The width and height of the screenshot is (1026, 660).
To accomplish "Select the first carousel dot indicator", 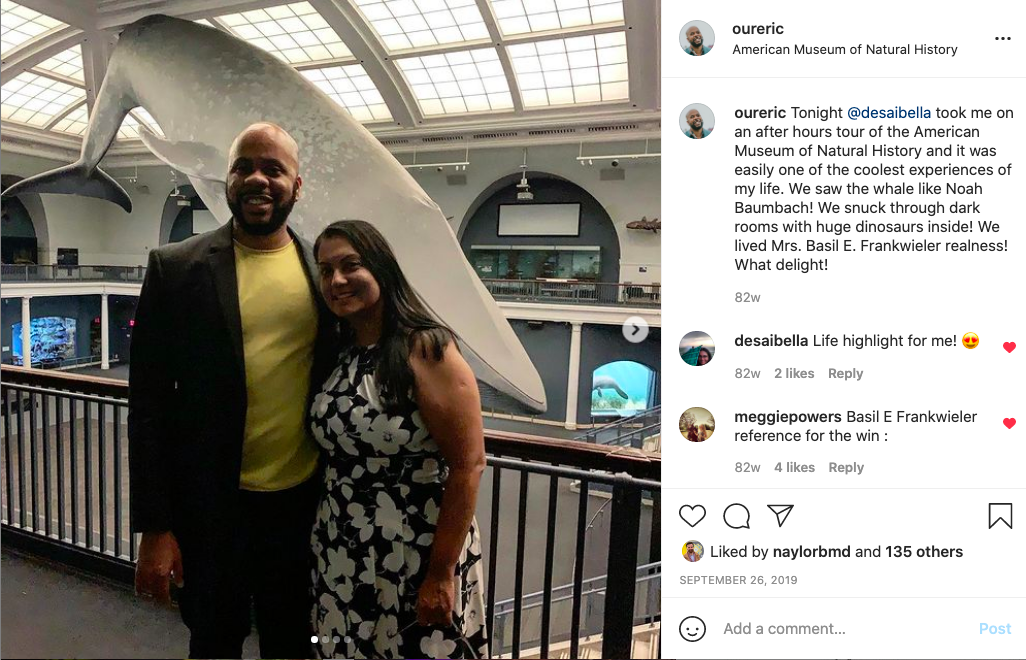I will (315, 639).
